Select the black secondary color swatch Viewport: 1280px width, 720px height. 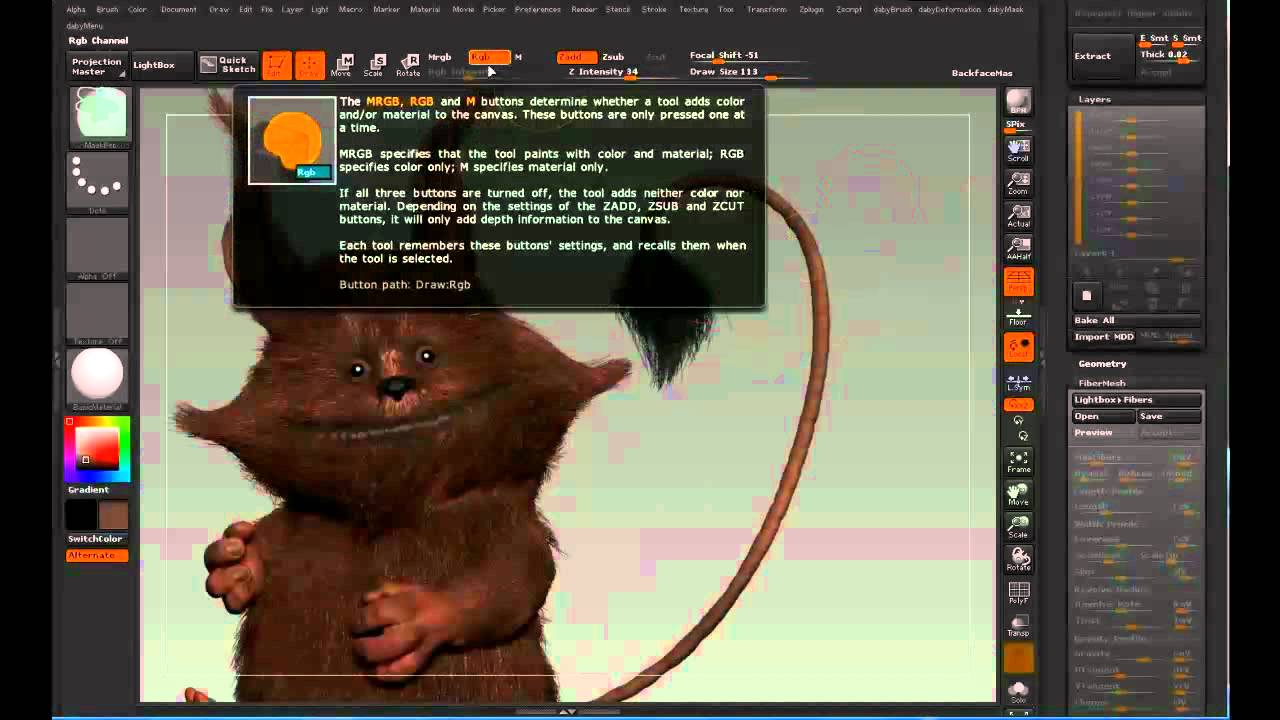coord(81,515)
